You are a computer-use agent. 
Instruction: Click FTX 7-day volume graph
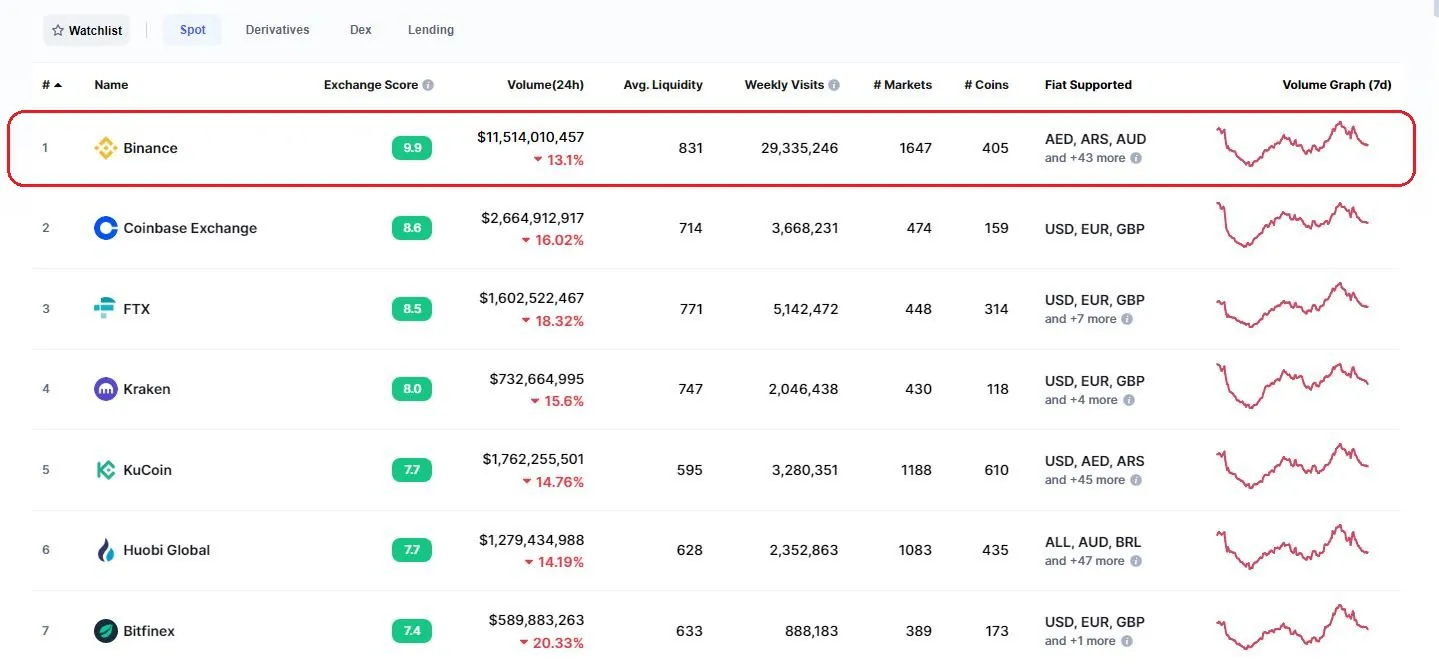tap(1292, 305)
